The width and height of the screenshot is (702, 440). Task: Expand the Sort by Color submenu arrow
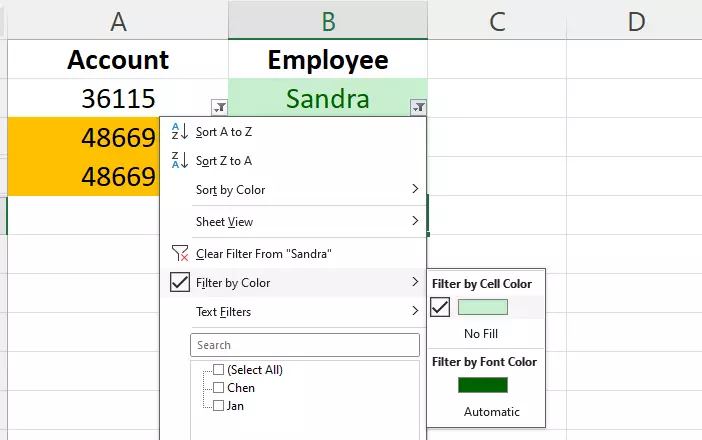[415, 189]
